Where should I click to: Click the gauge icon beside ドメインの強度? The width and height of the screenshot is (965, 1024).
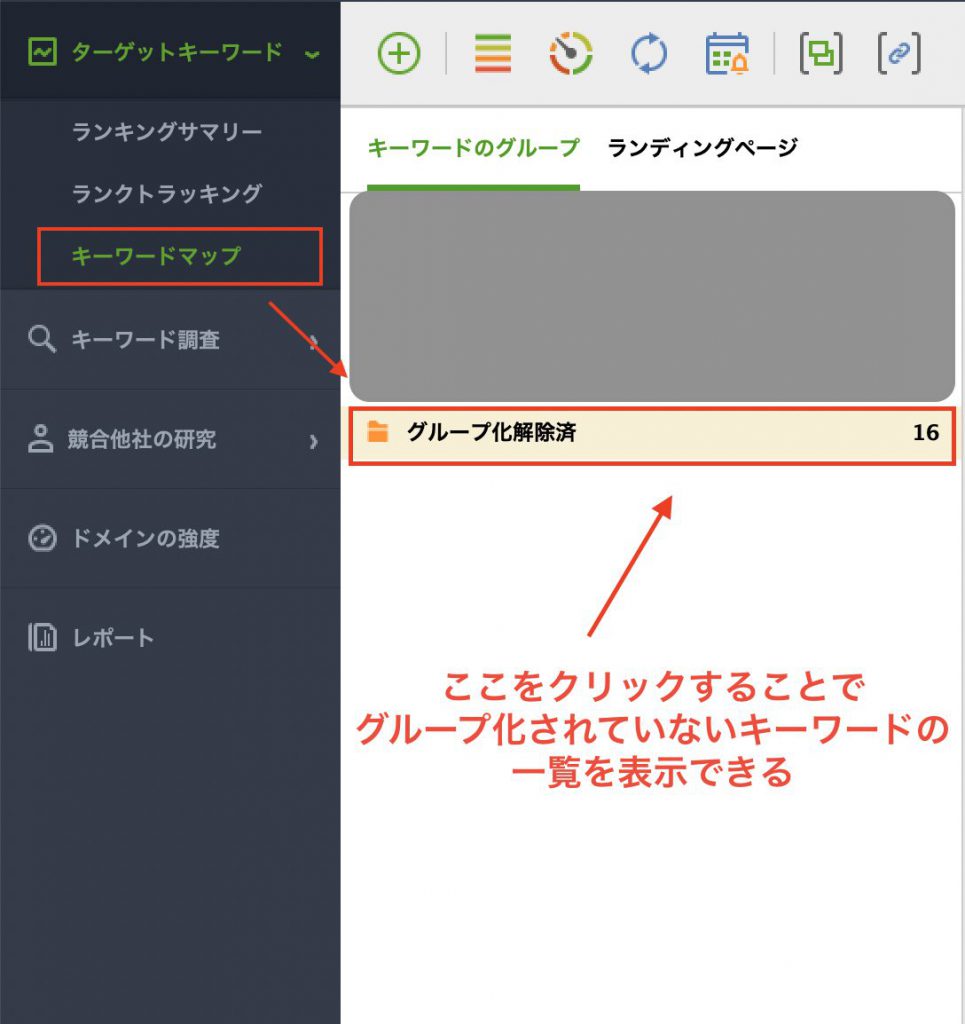point(42,538)
